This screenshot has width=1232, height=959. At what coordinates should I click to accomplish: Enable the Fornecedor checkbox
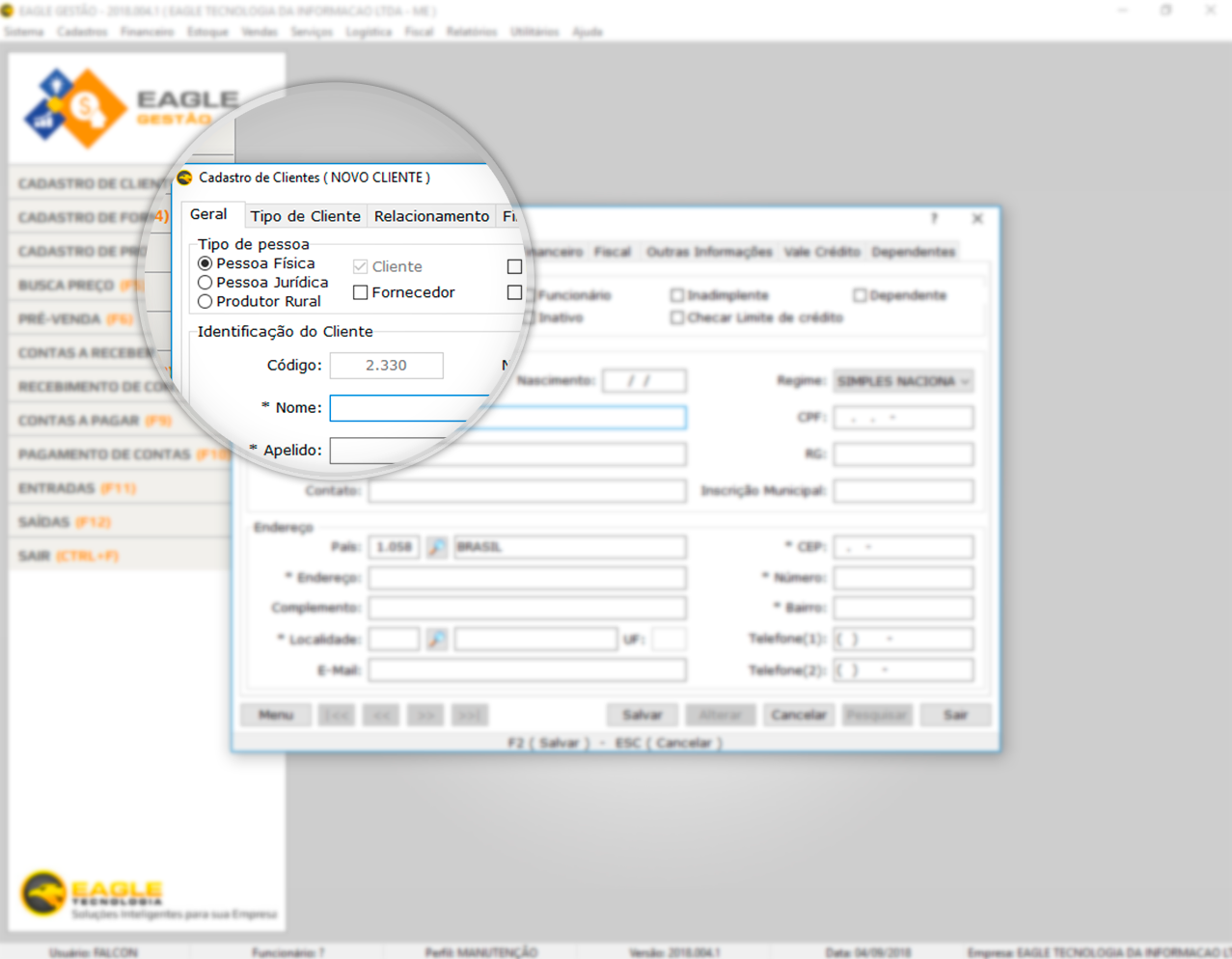tap(361, 292)
